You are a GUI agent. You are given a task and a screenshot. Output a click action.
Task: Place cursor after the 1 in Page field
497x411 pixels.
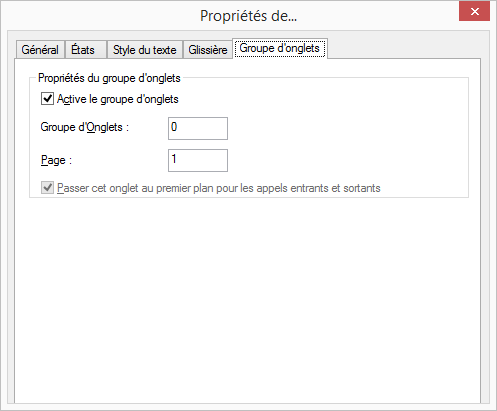[x=177, y=159]
